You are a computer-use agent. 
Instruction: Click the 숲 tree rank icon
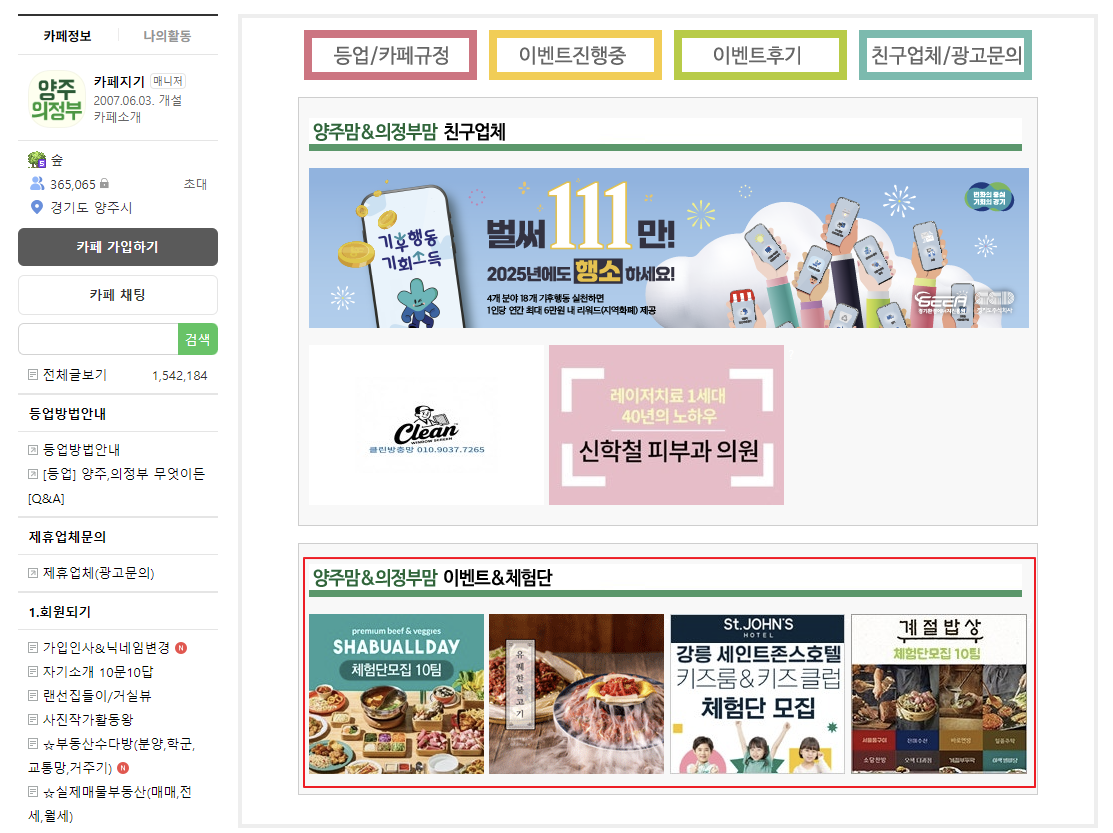(37, 160)
